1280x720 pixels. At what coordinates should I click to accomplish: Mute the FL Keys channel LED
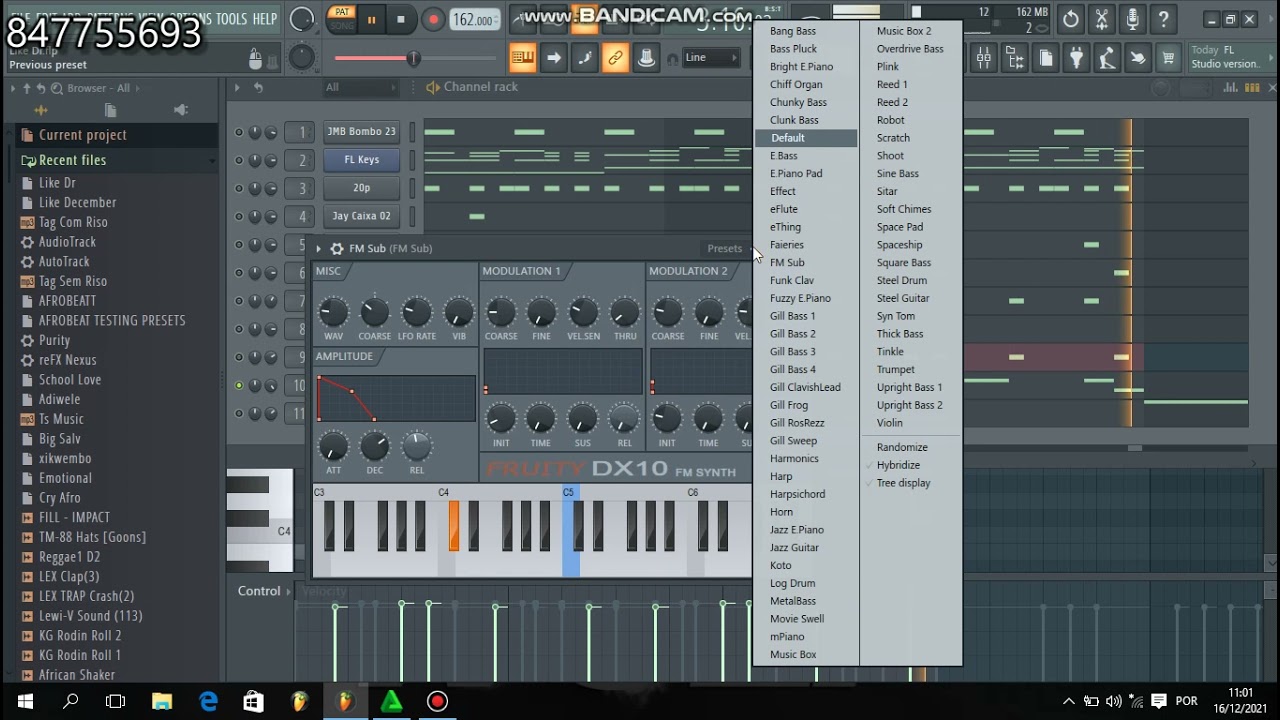239,160
